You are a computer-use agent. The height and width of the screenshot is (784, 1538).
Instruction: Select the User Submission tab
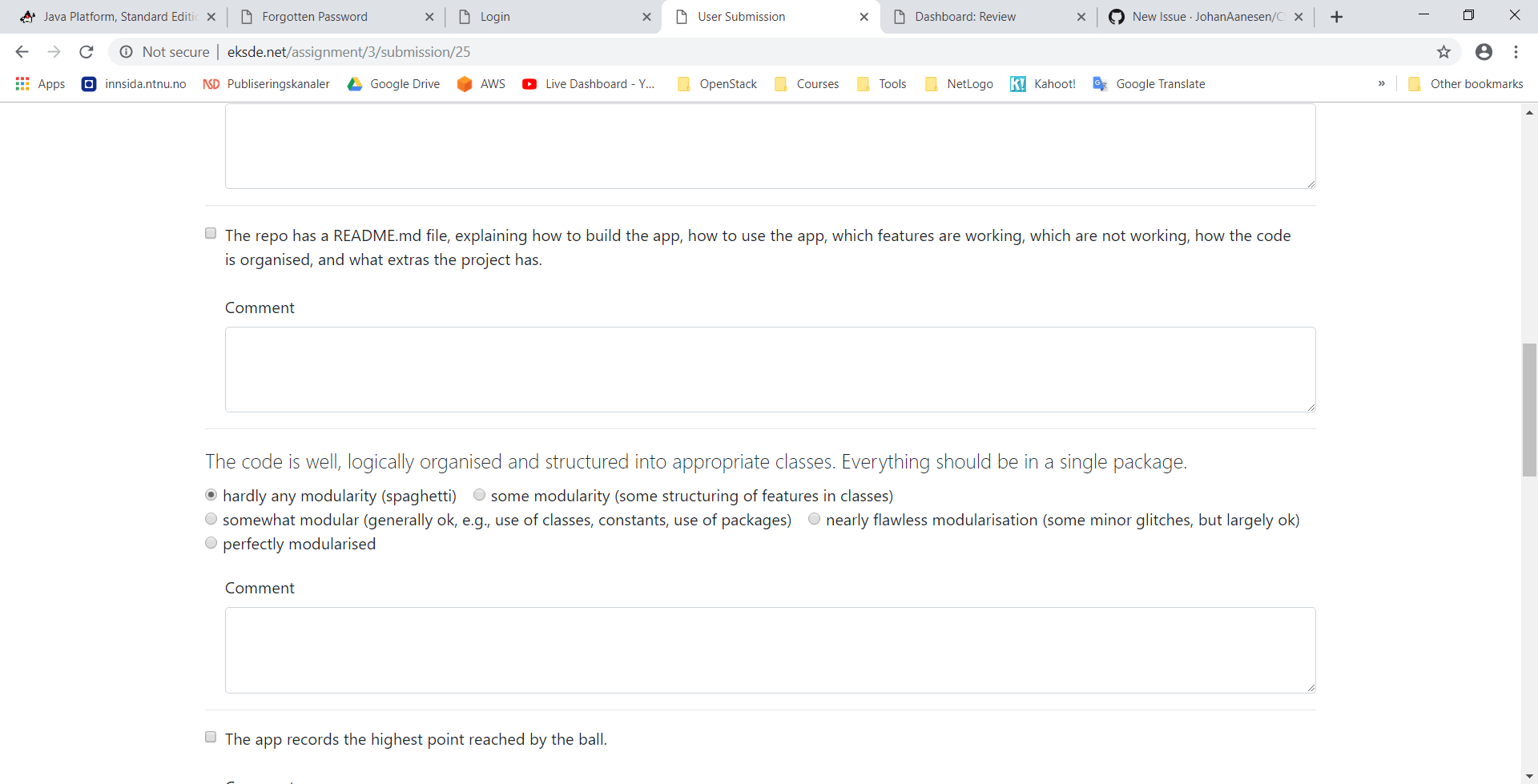pos(770,17)
